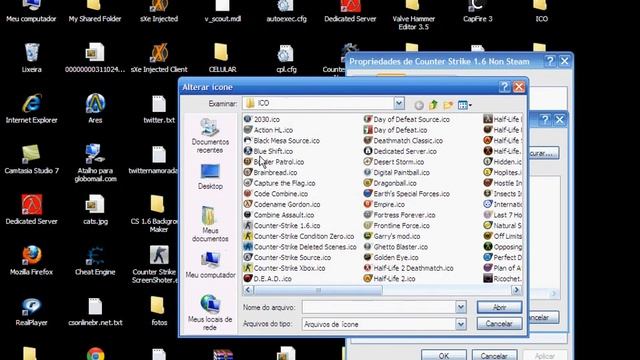
Task: Select Camtasia Studio 7 desktop shortcut
Action: (x=31, y=160)
